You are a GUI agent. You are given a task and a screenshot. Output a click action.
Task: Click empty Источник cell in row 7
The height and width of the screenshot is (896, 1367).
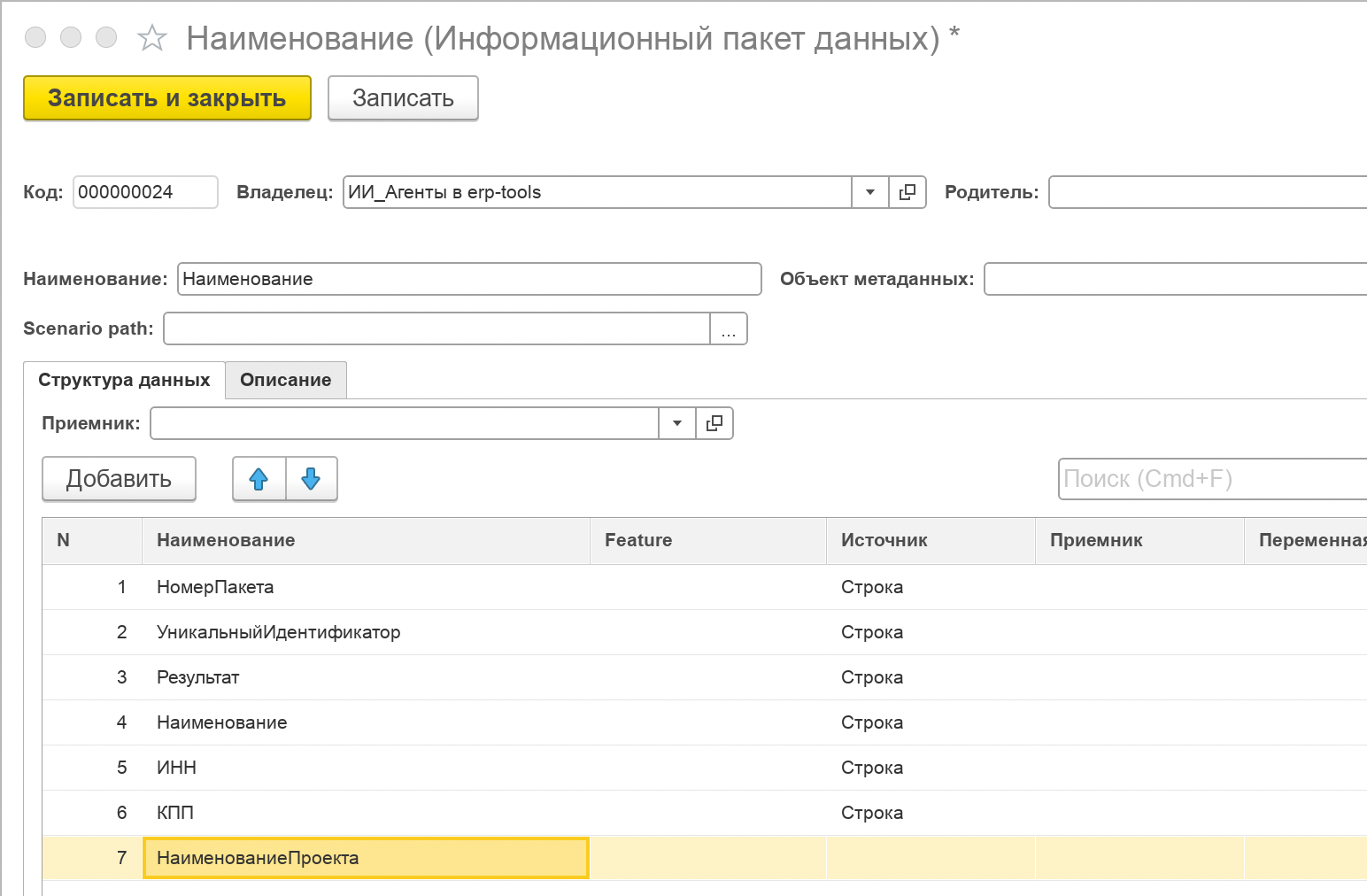tap(931, 858)
